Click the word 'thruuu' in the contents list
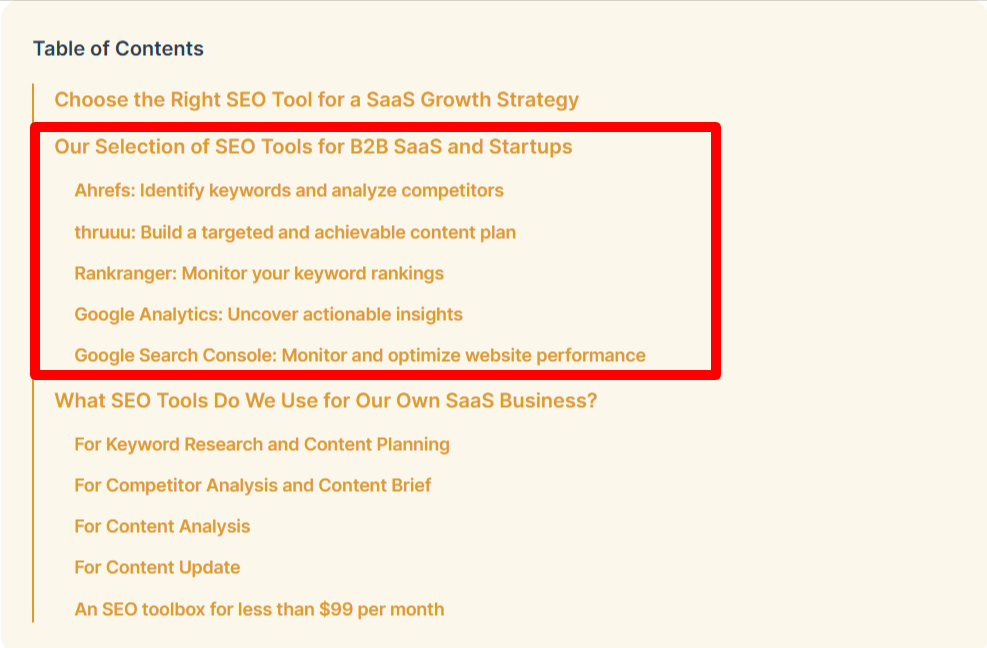This screenshot has height=648, width=987. pyautogui.click(x=104, y=232)
